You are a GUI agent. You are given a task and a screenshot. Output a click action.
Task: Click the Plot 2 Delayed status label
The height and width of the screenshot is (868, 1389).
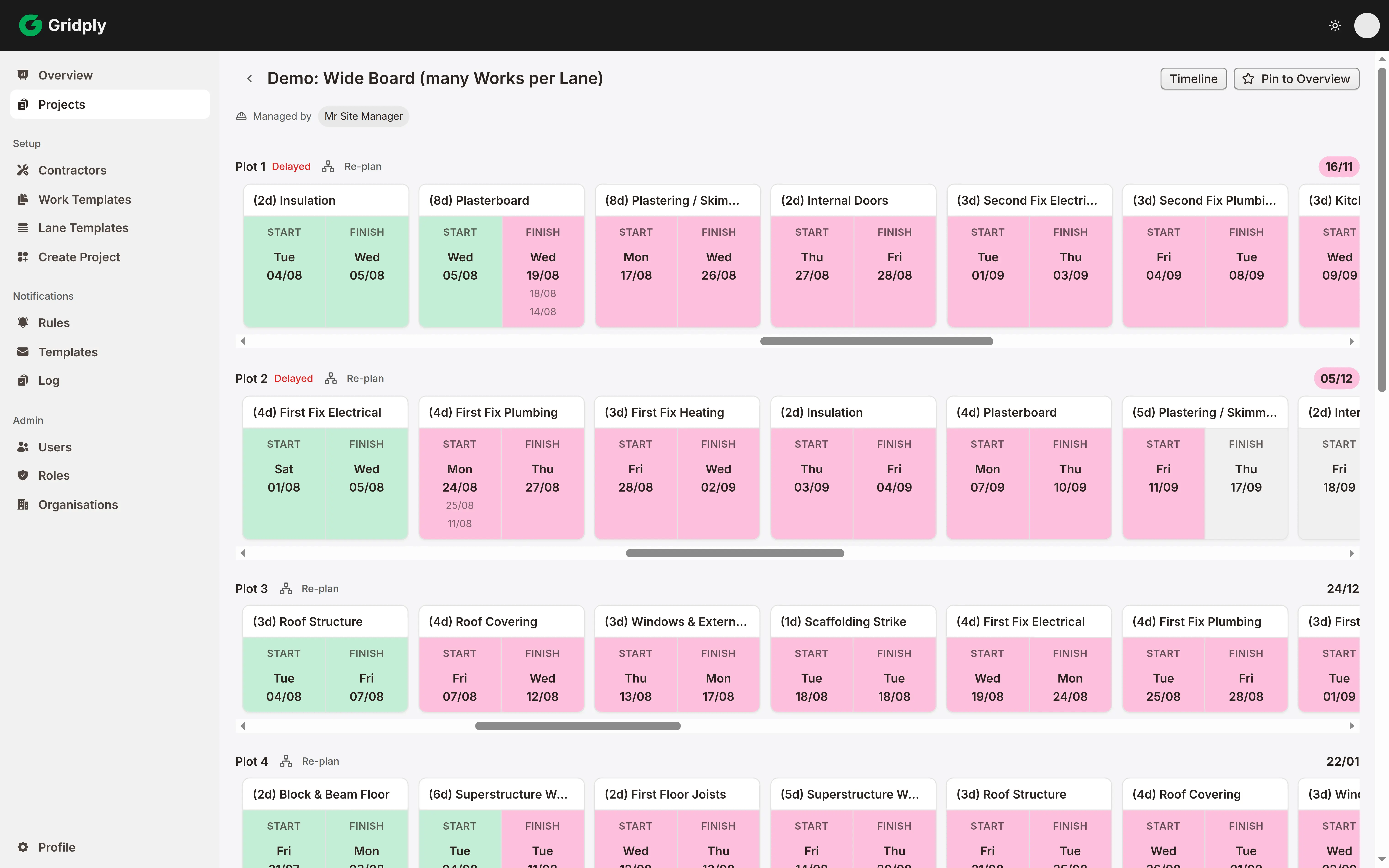pyautogui.click(x=293, y=378)
